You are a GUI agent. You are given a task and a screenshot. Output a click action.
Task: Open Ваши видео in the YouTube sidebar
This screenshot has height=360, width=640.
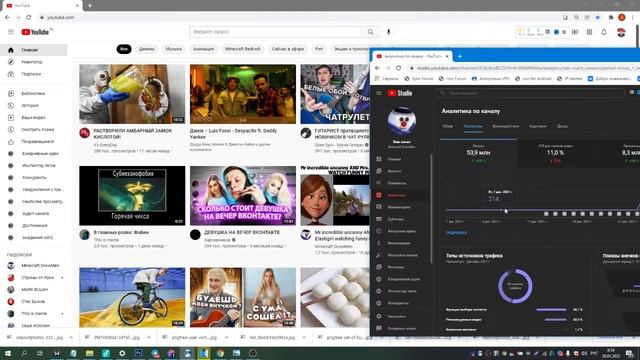33,118
